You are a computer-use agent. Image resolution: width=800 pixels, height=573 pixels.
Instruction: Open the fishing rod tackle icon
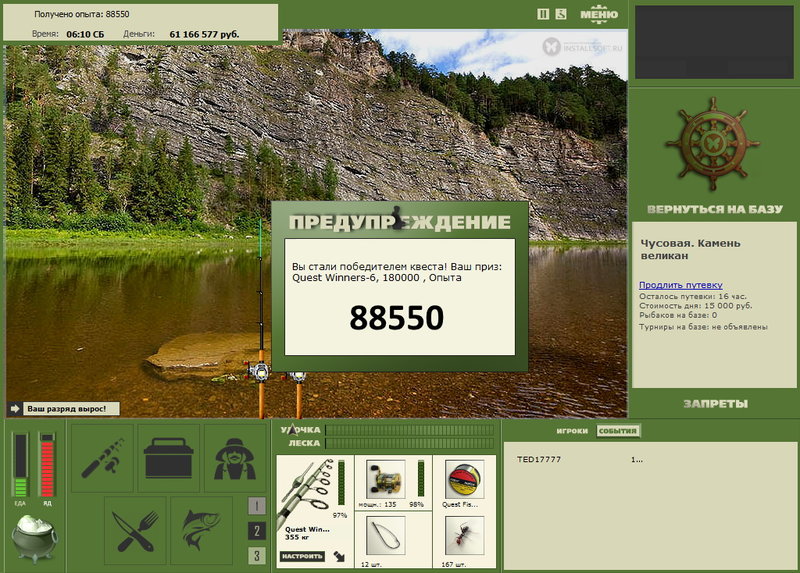[x=102, y=458]
